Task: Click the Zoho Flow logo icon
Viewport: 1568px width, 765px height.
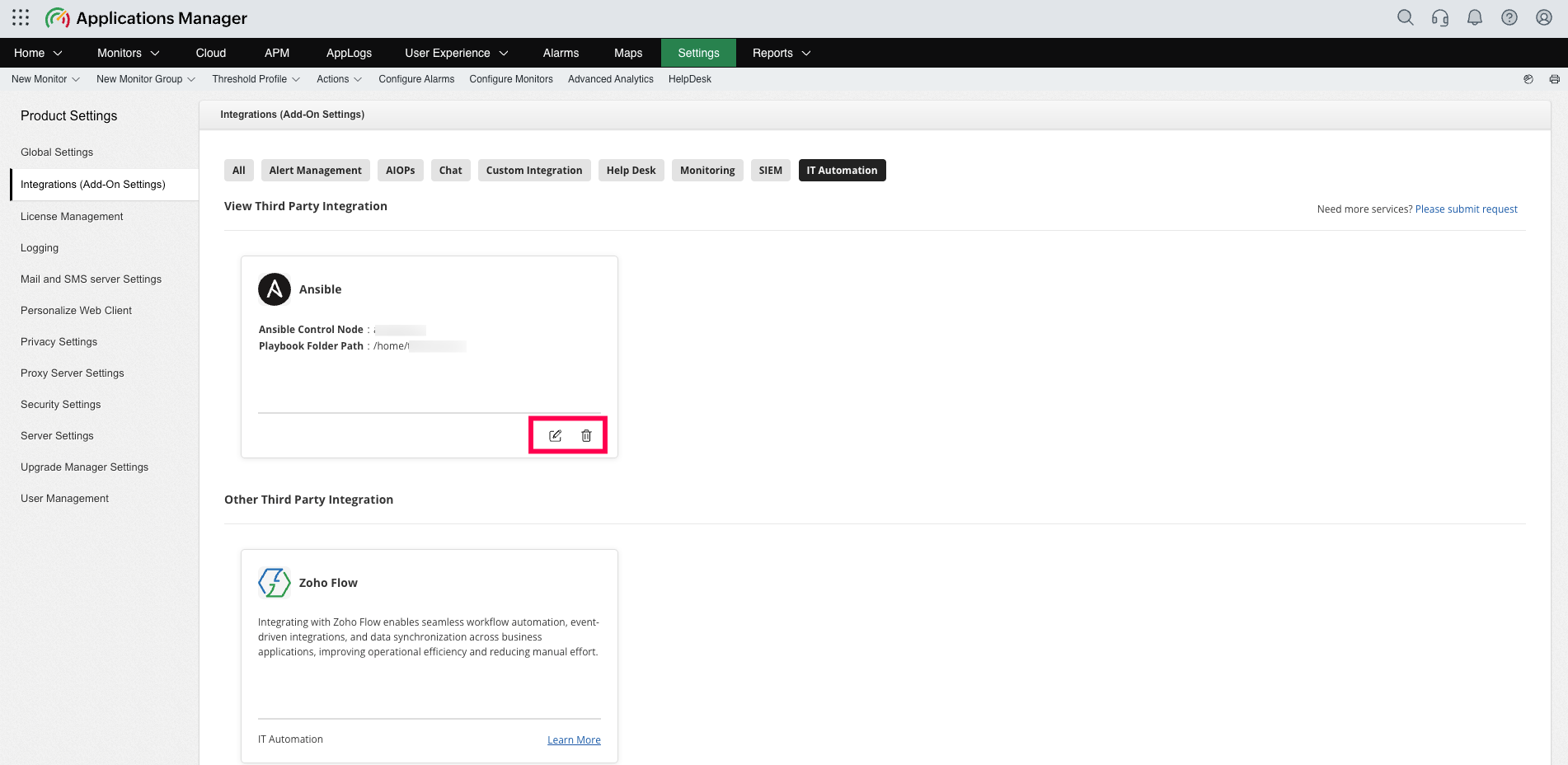Action: click(x=275, y=583)
